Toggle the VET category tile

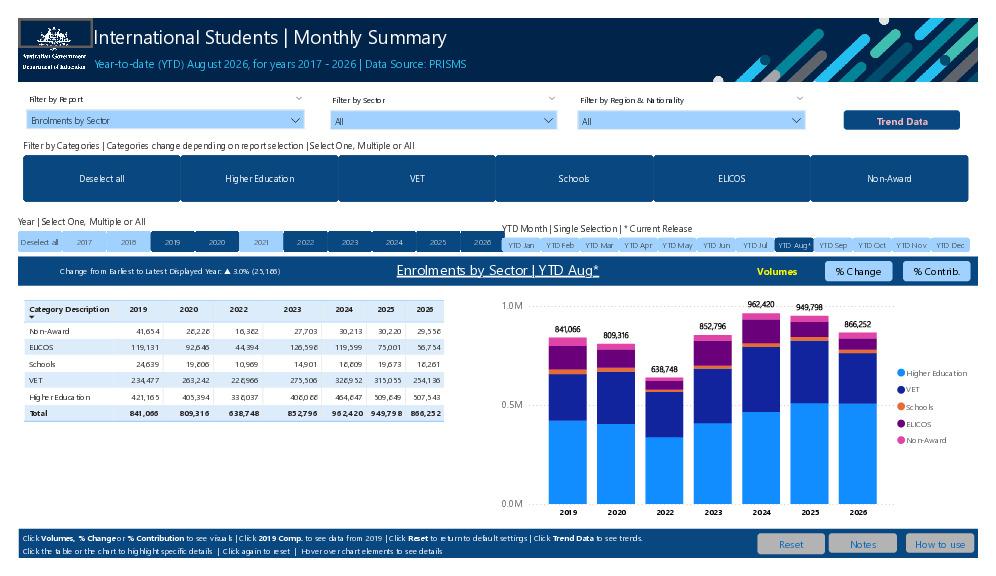(x=417, y=178)
